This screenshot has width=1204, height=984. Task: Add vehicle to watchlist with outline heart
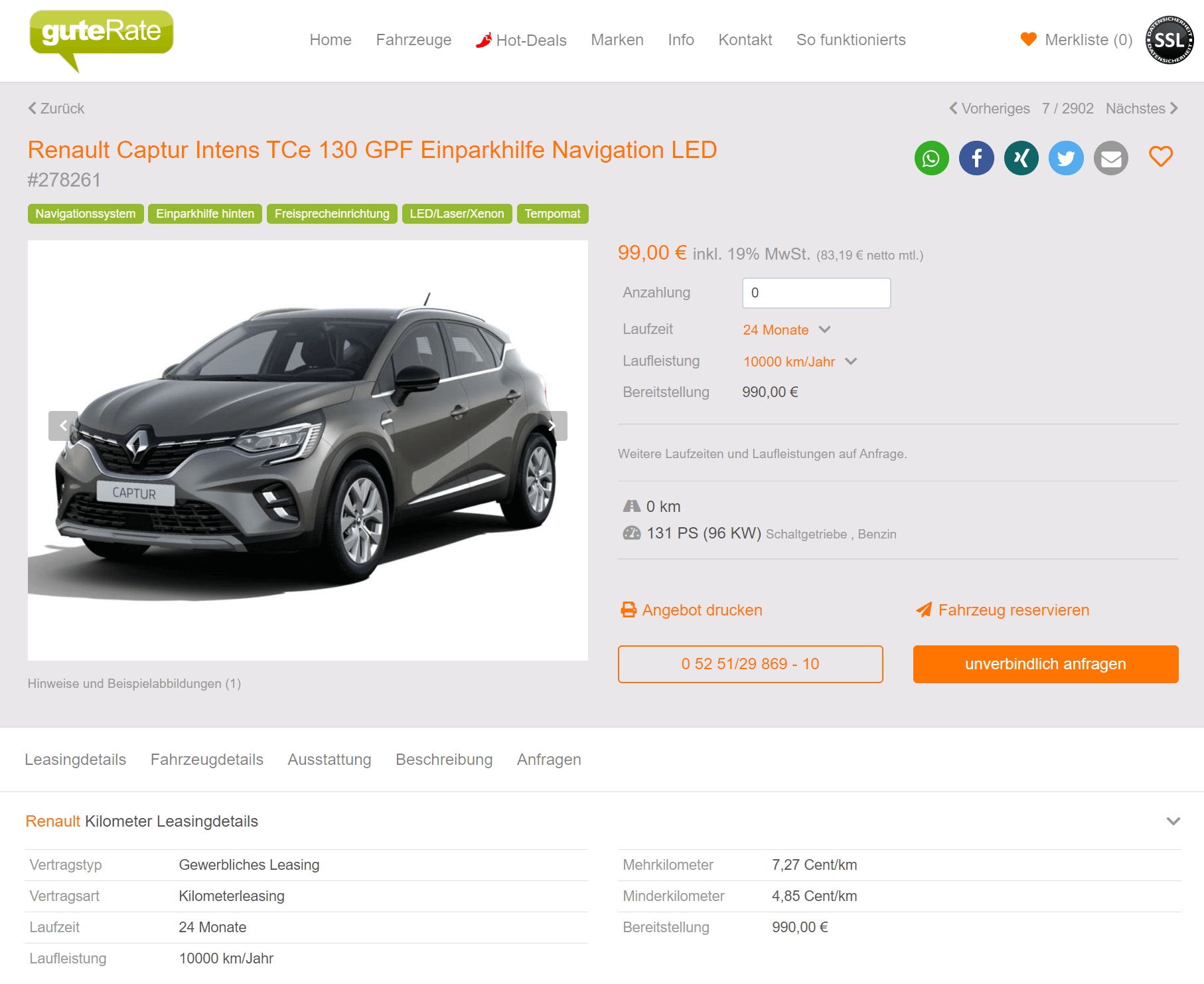pos(1161,157)
